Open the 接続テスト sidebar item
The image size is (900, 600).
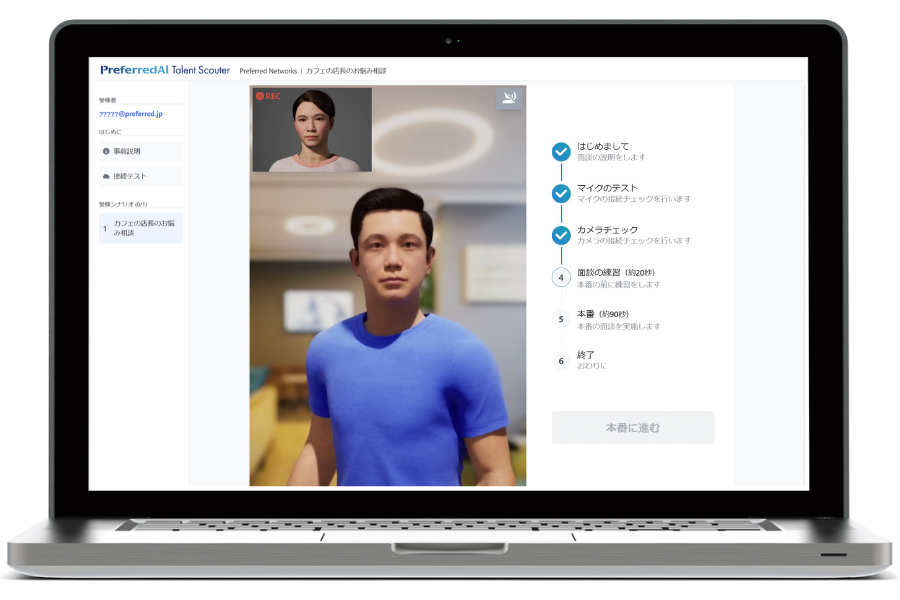(x=140, y=176)
